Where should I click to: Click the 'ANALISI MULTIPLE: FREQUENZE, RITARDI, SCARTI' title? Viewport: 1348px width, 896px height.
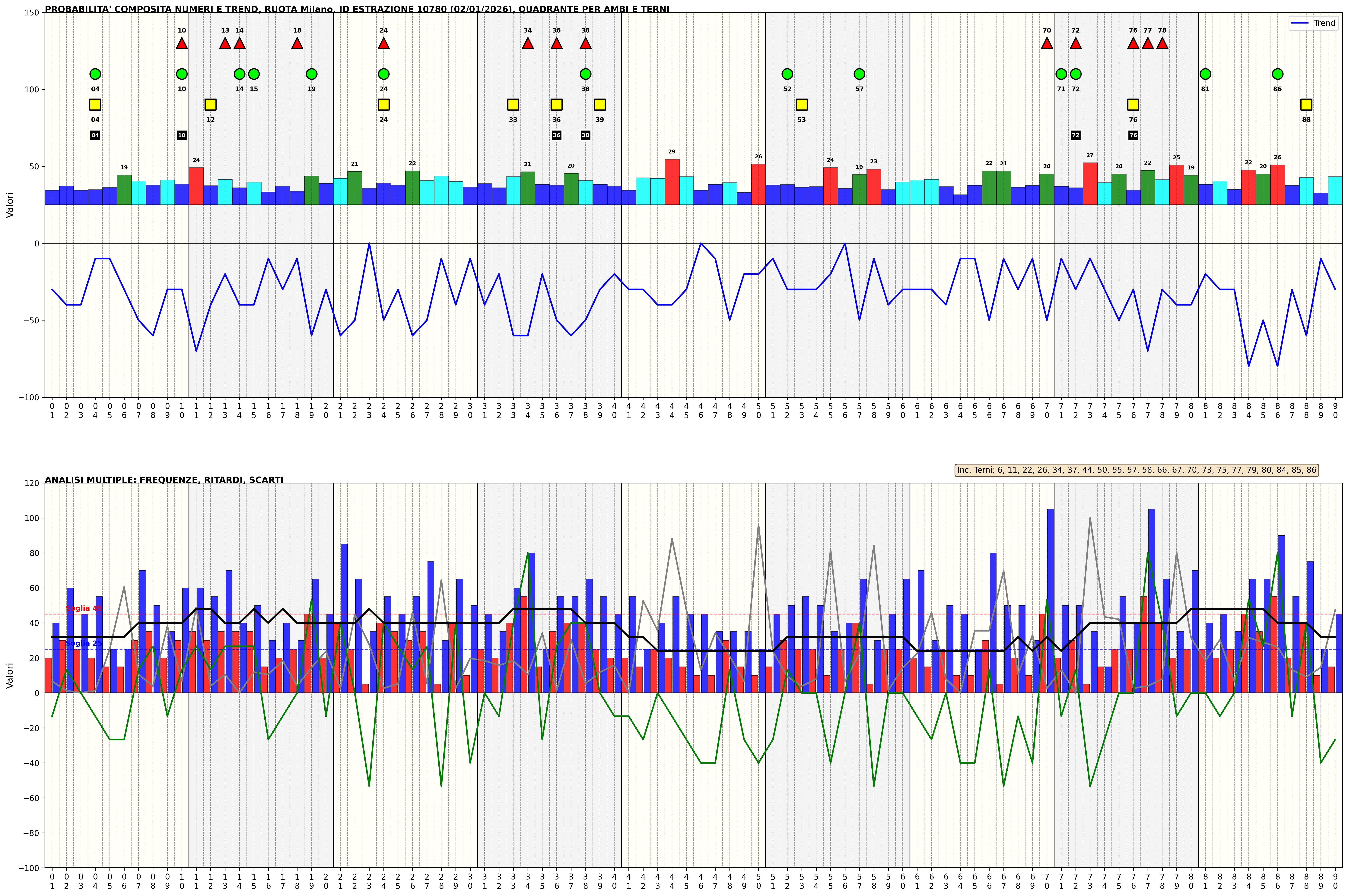164,480
